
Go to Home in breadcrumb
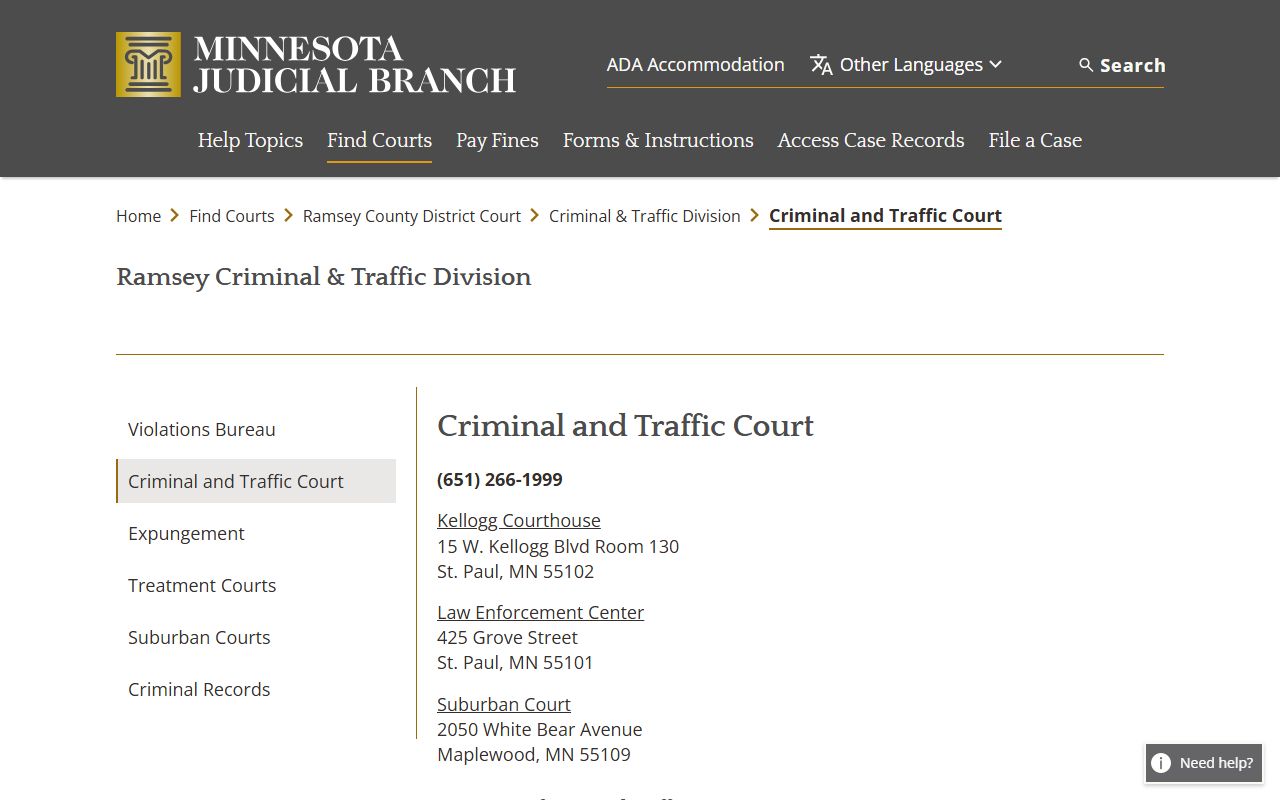pyautogui.click(x=138, y=216)
